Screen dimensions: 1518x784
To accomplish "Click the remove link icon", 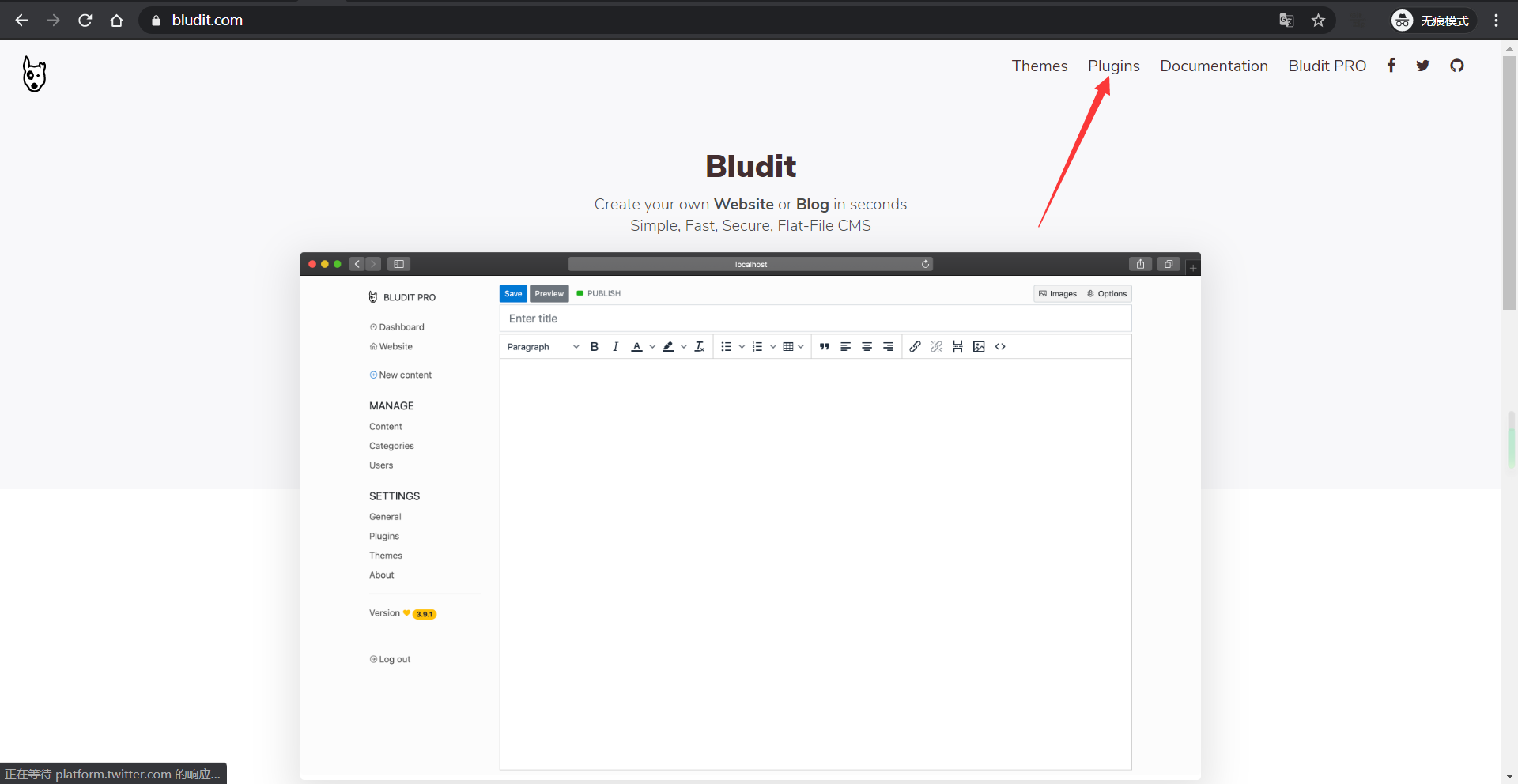I will pos(936,347).
